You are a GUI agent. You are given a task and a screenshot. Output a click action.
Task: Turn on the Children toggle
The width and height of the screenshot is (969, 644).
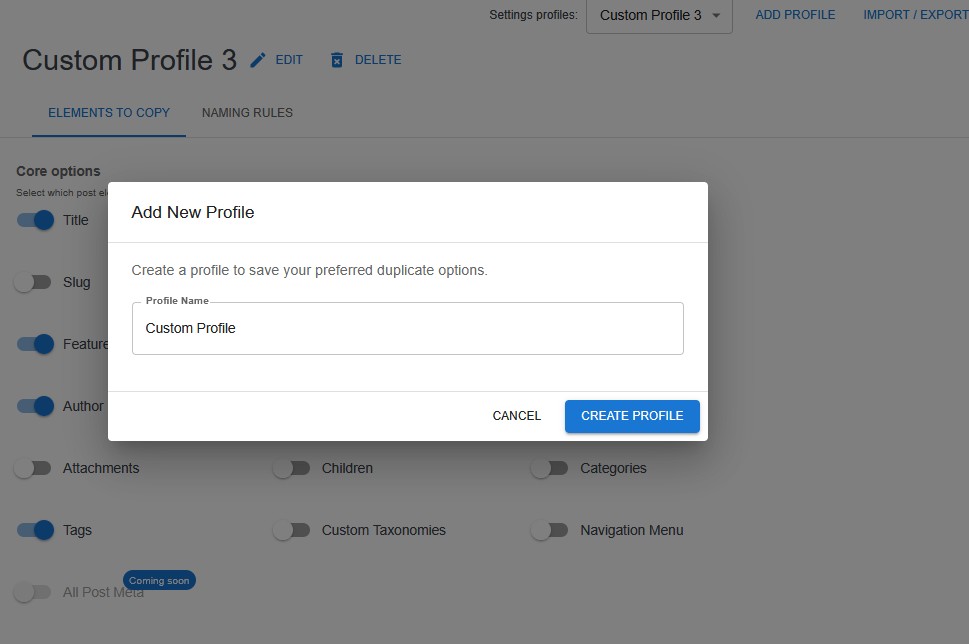[x=292, y=468]
